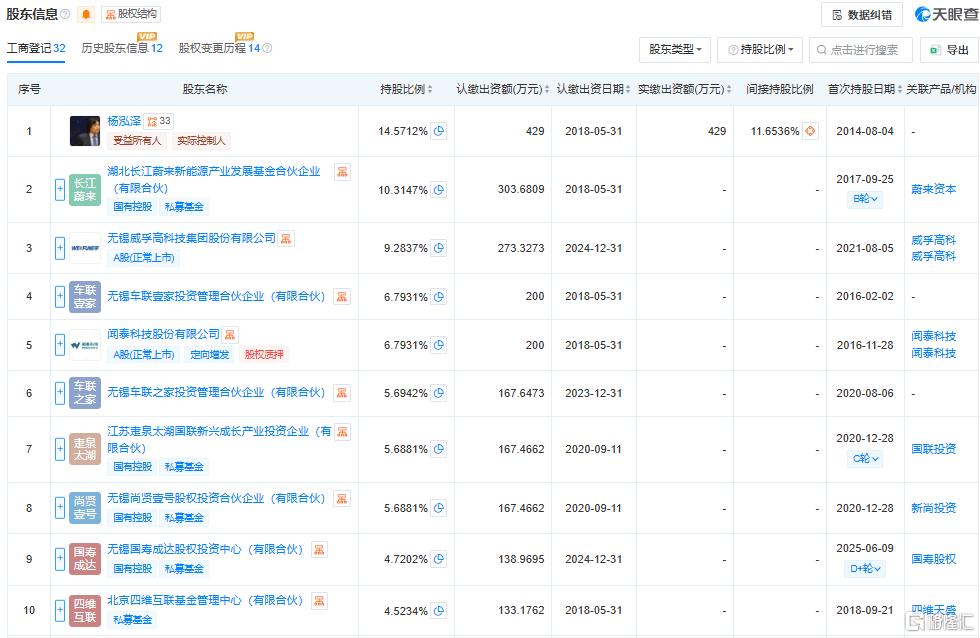This screenshot has width=980, height=638.
Task: Expand row 3 无锡威孚高科技 shareholder
Action: click(60, 248)
